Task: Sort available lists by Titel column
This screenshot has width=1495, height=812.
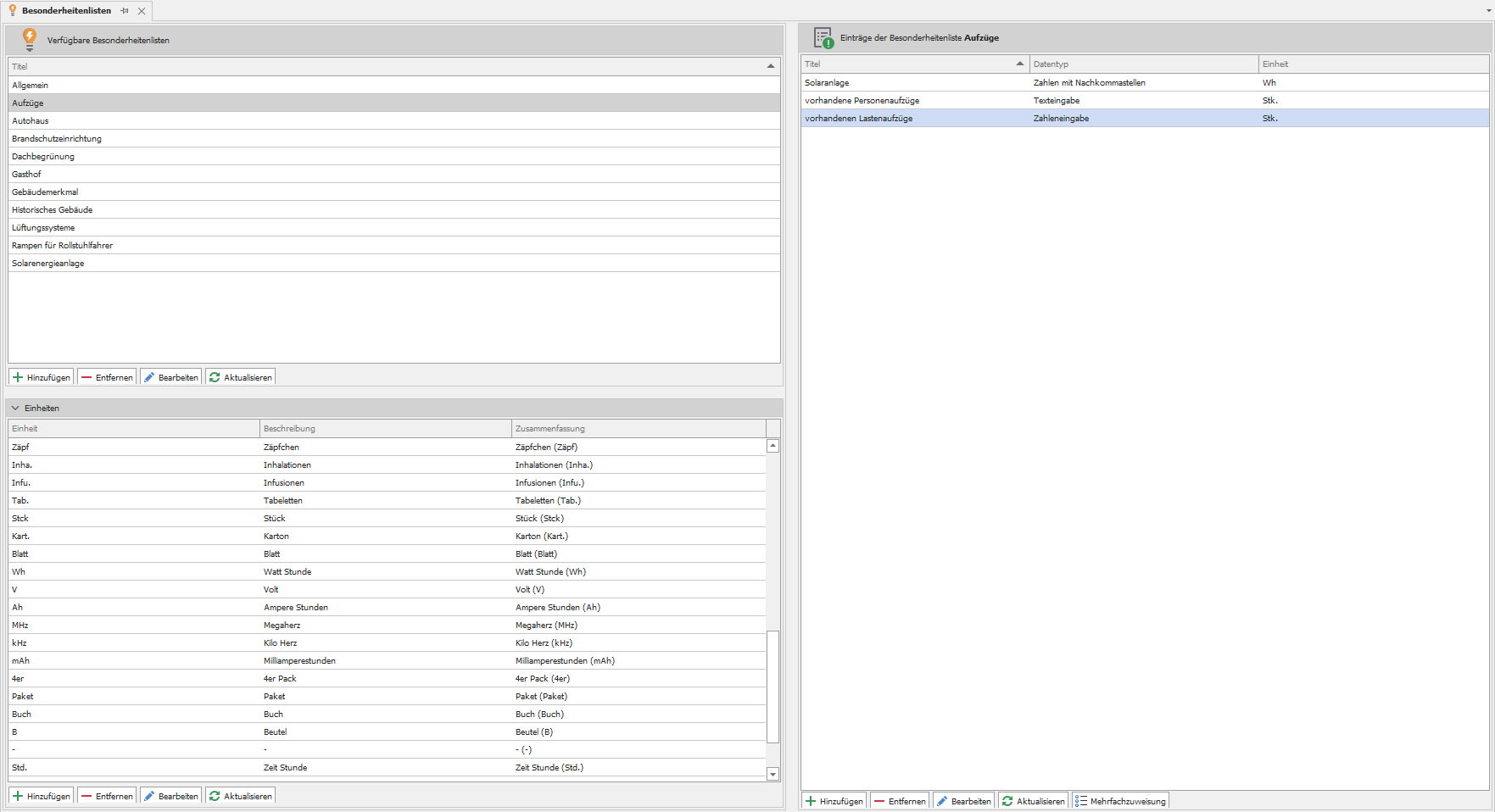Action: click(390, 66)
